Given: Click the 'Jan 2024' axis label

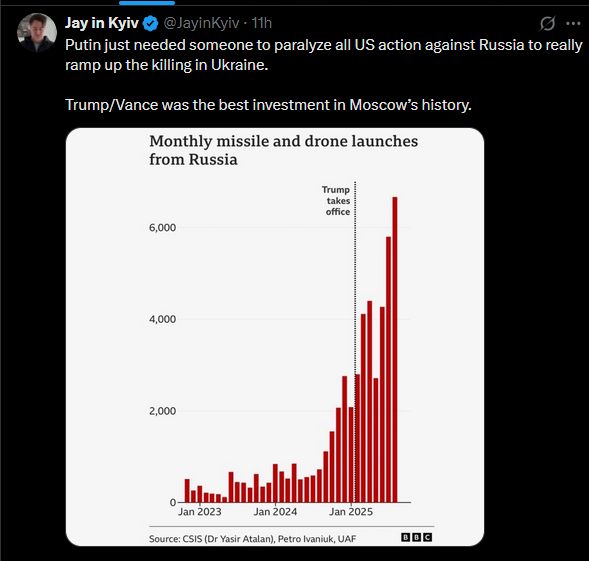Looking at the screenshot, I should [275, 512].
